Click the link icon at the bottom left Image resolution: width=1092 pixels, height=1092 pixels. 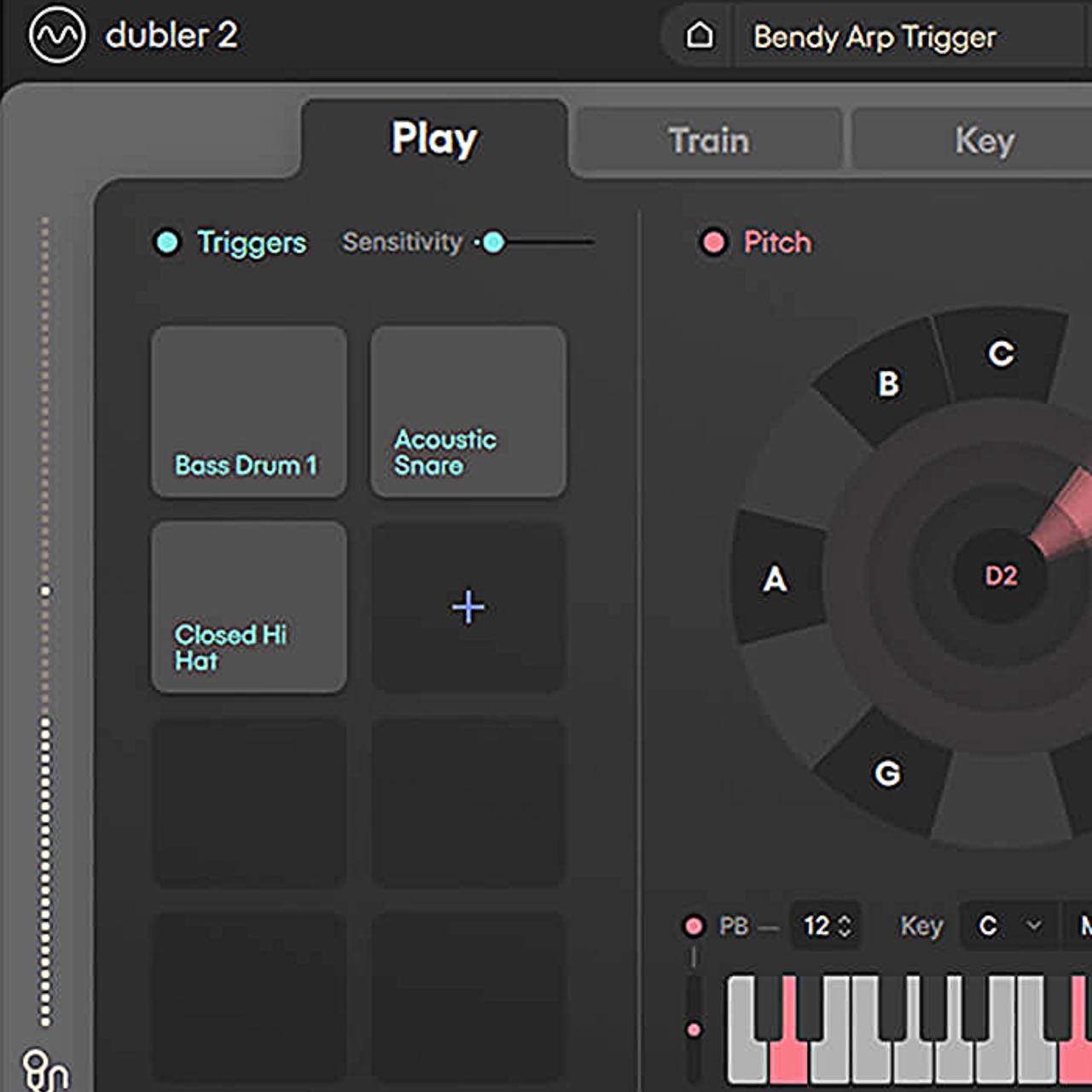click(x=46, y=1071)
